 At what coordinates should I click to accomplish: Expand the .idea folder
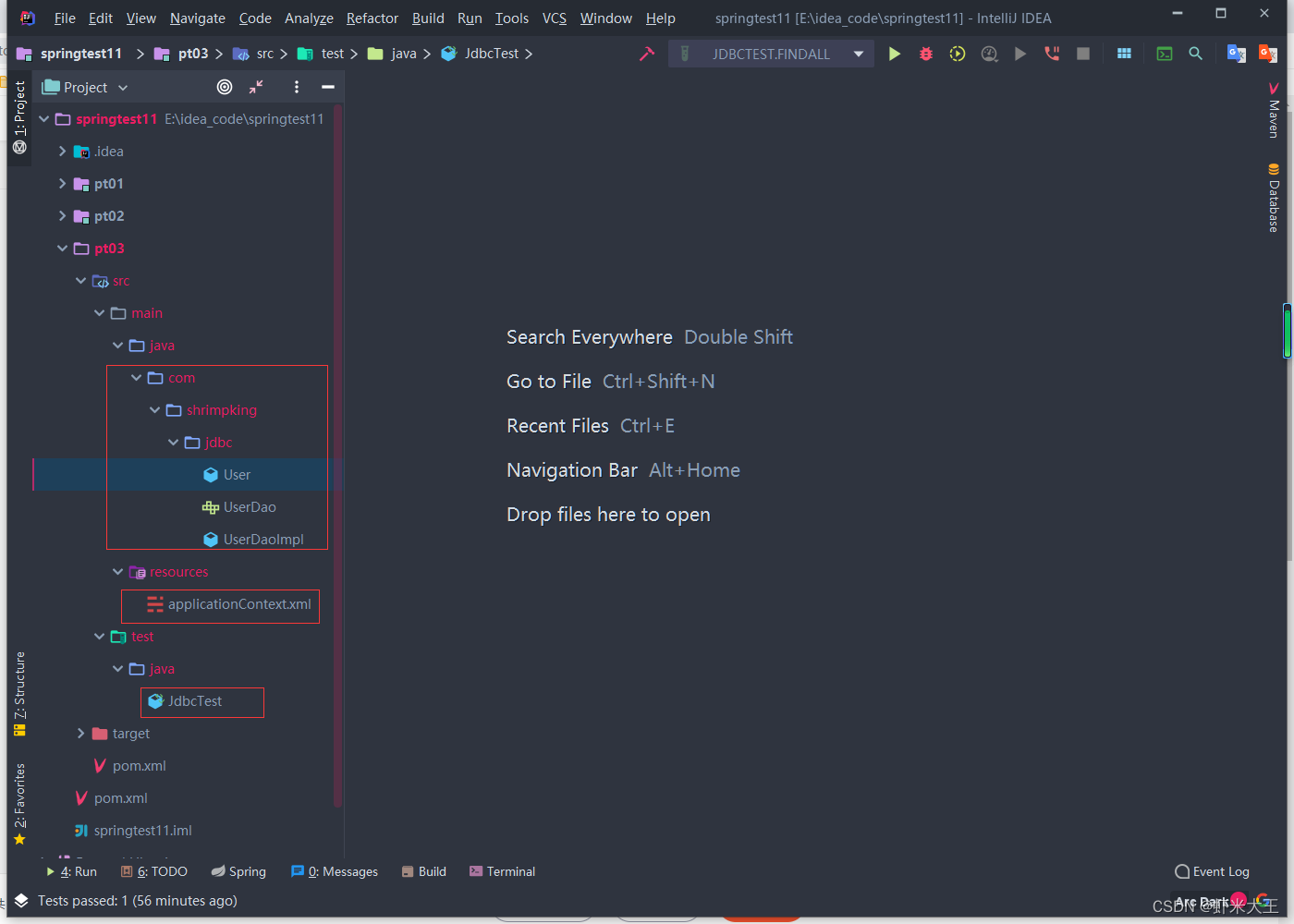[62, 152]
